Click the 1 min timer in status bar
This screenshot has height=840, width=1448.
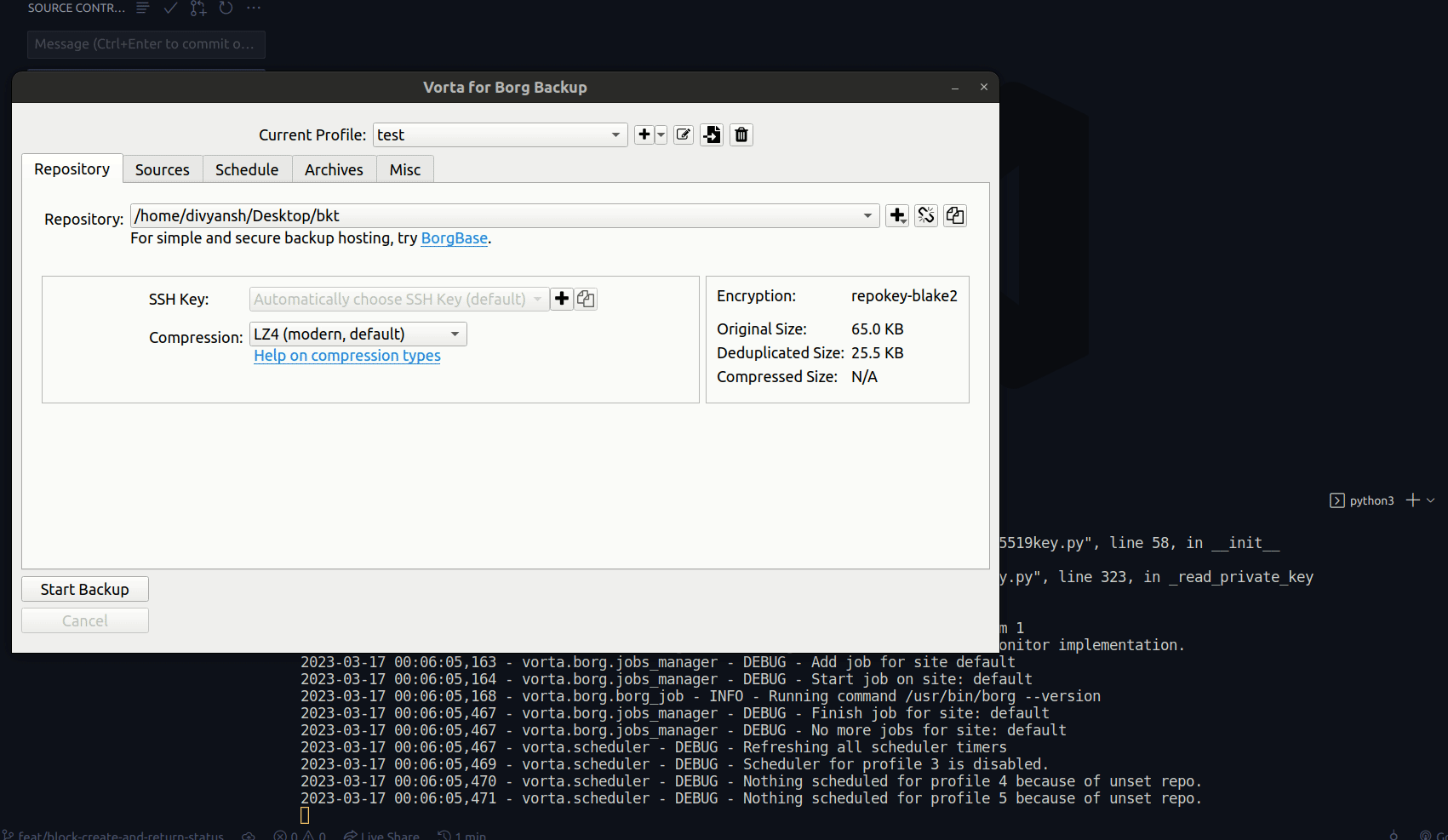pos(461,835)
